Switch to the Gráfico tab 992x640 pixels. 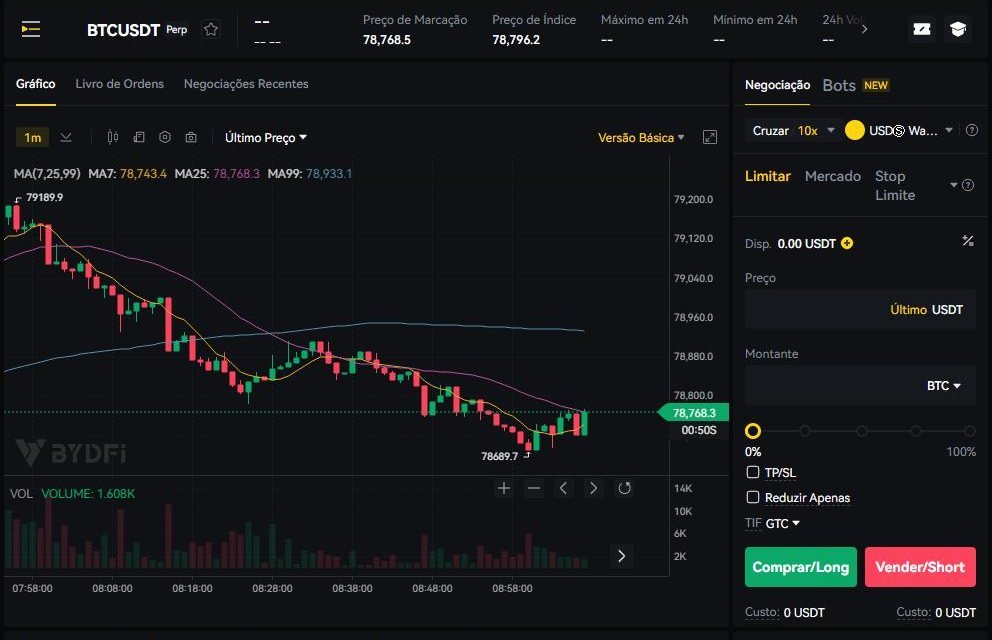35,84
